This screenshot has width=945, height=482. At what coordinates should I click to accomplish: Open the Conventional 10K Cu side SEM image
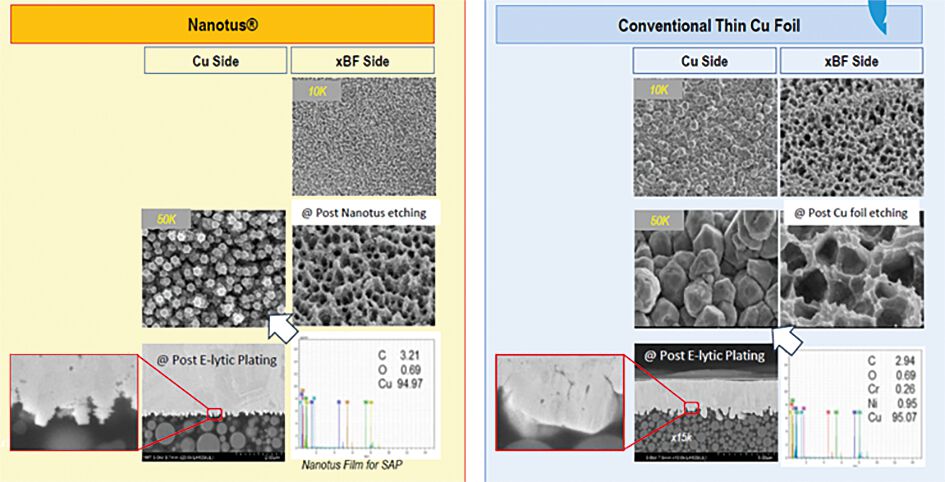pos(703,137)
